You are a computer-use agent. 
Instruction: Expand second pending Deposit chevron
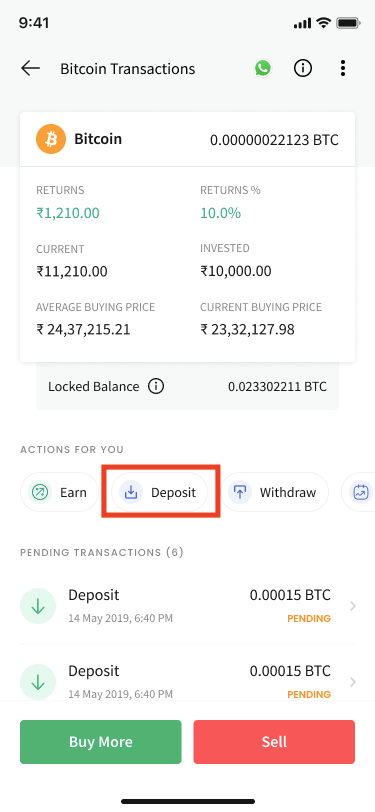pyautogui.click(x=353, y=682)
